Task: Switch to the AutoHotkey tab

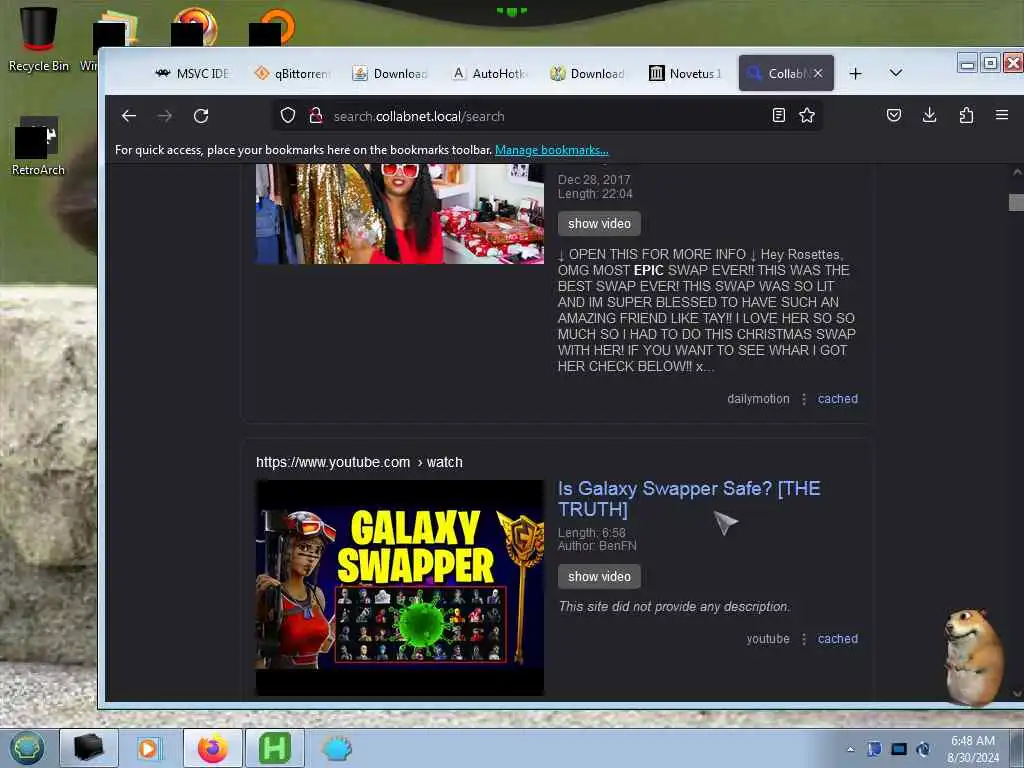Action: (x=490, y=74)
